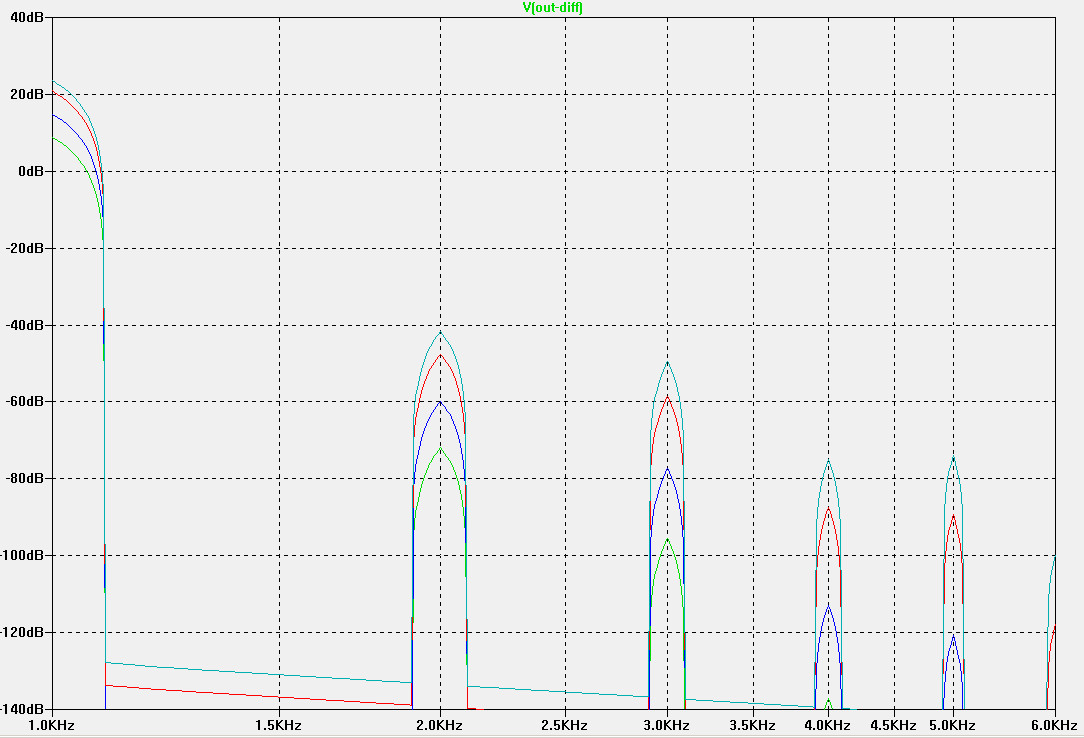Image resolution: width=1084 pixels, height=738 pixels.
Task: Click the cyan peak at 4.0KHz
Action: point(828,460)
